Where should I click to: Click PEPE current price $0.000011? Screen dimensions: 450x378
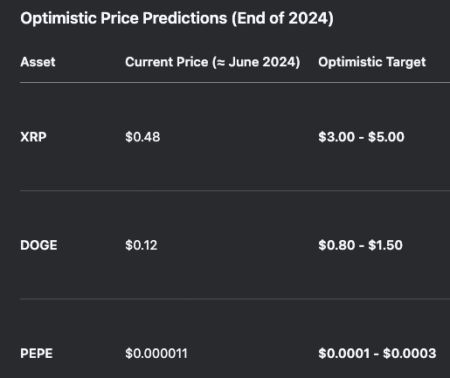156,354
